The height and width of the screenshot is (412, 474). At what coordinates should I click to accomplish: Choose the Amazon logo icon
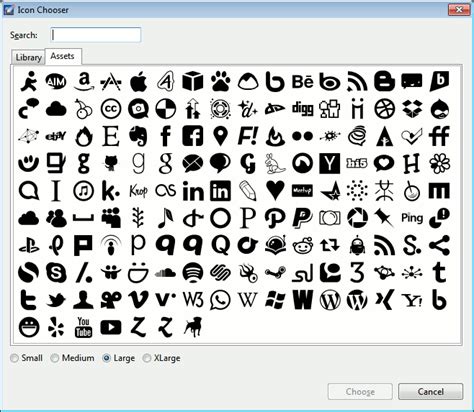coord(84,81)
